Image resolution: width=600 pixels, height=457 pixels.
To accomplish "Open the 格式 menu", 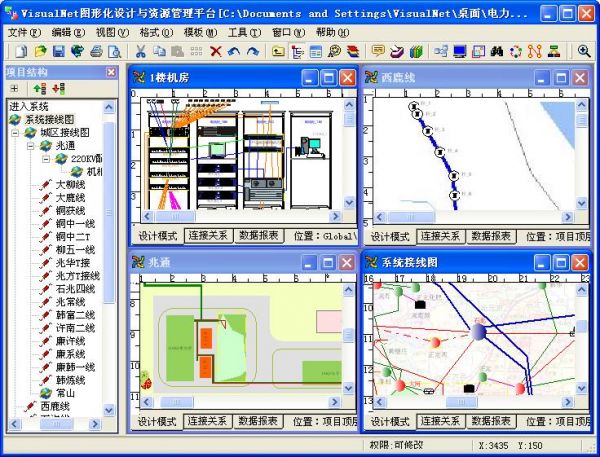I will [156, 33].
